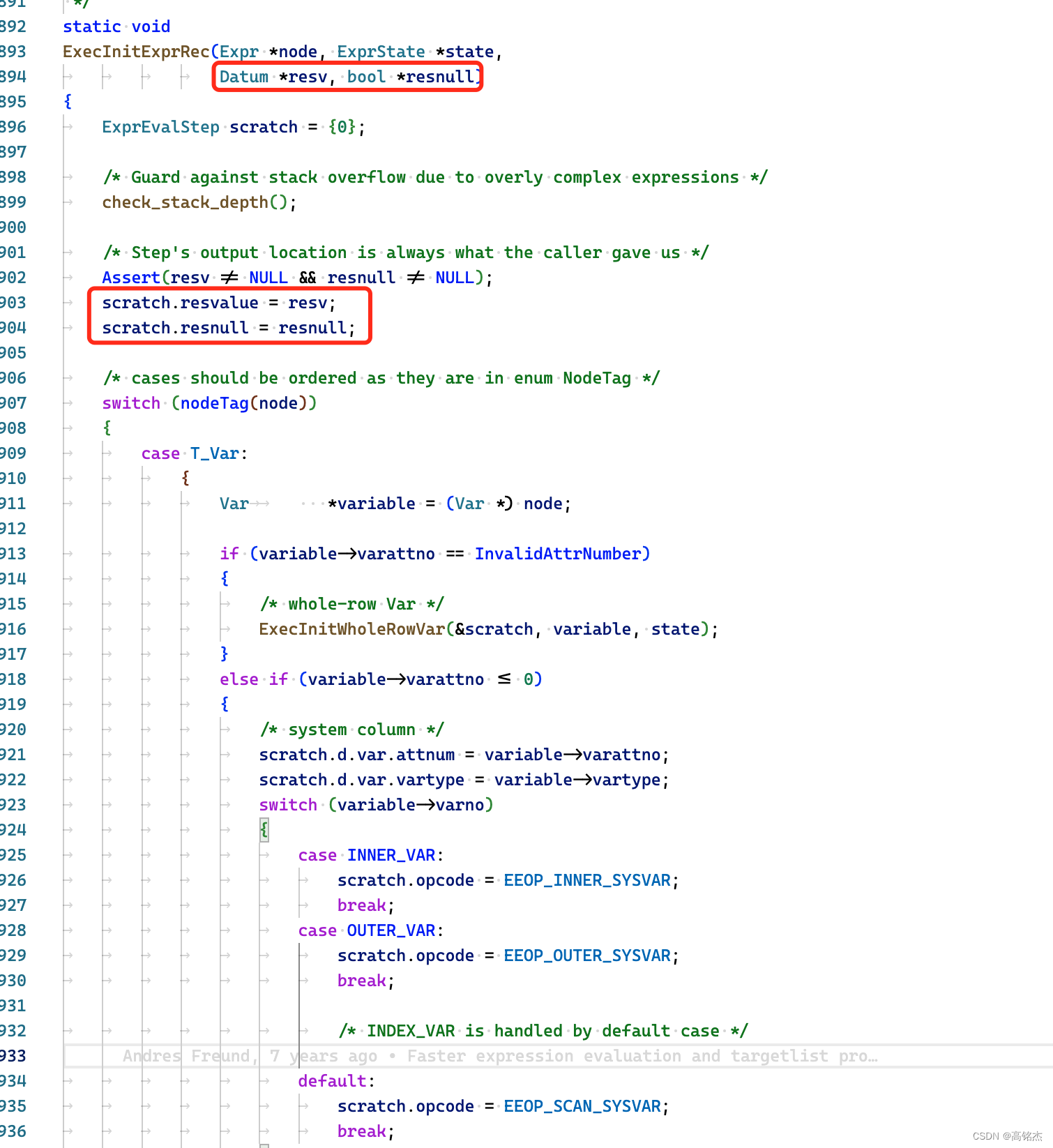The image size is (1053, 1148).
Task: Click the 'Step's output location' comment
Action: (406, 252)
